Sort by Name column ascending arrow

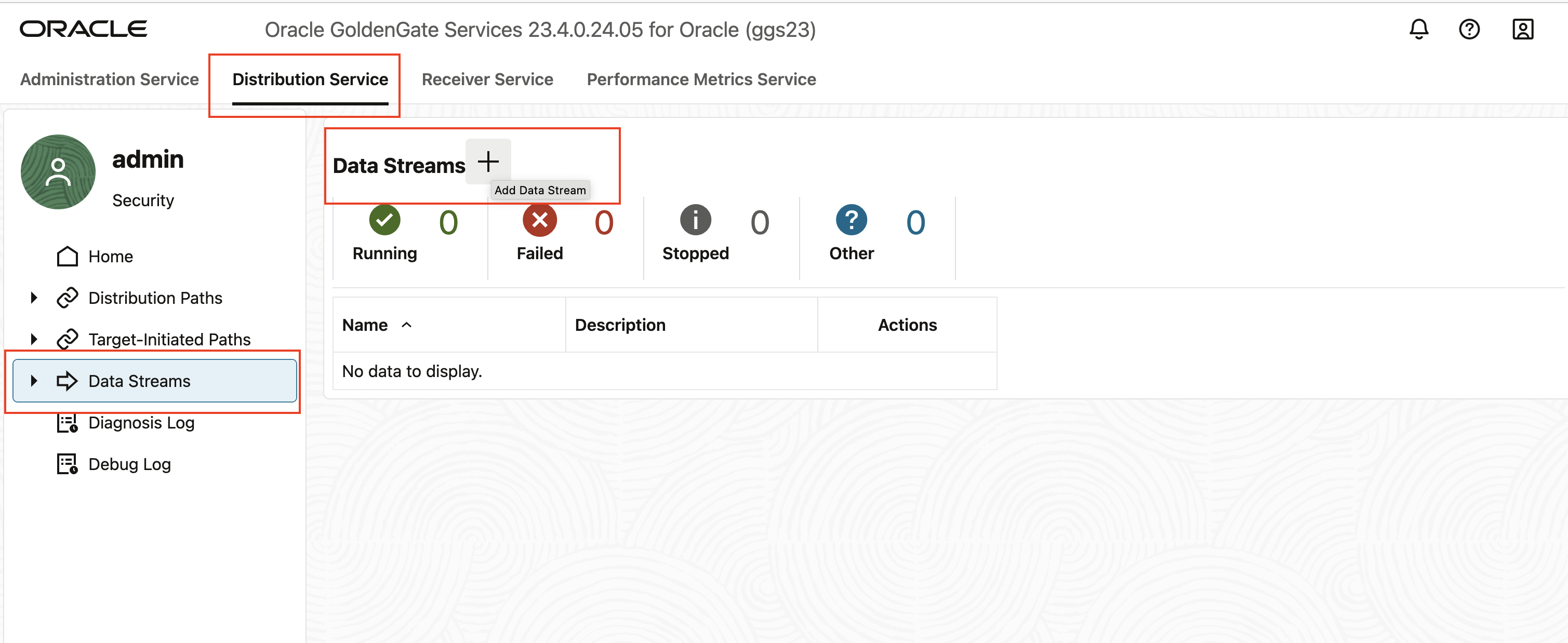pyautogui.click(x=407, y=325)
